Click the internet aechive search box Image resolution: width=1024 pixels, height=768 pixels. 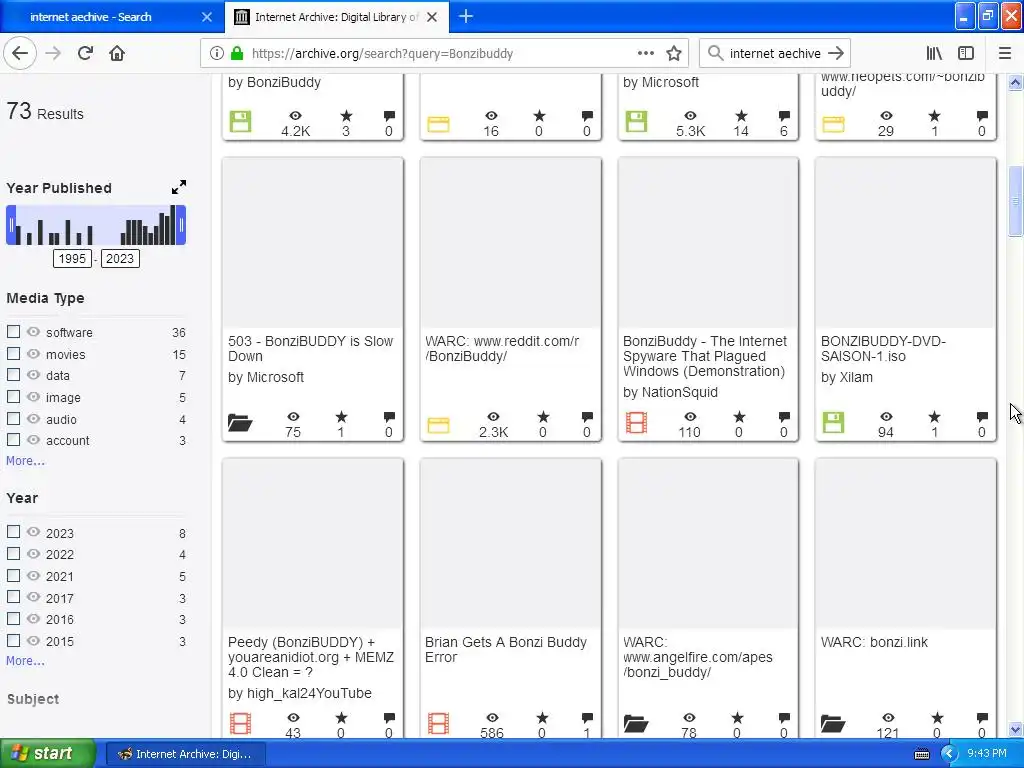pyautogui.click(x=775, y=53)
